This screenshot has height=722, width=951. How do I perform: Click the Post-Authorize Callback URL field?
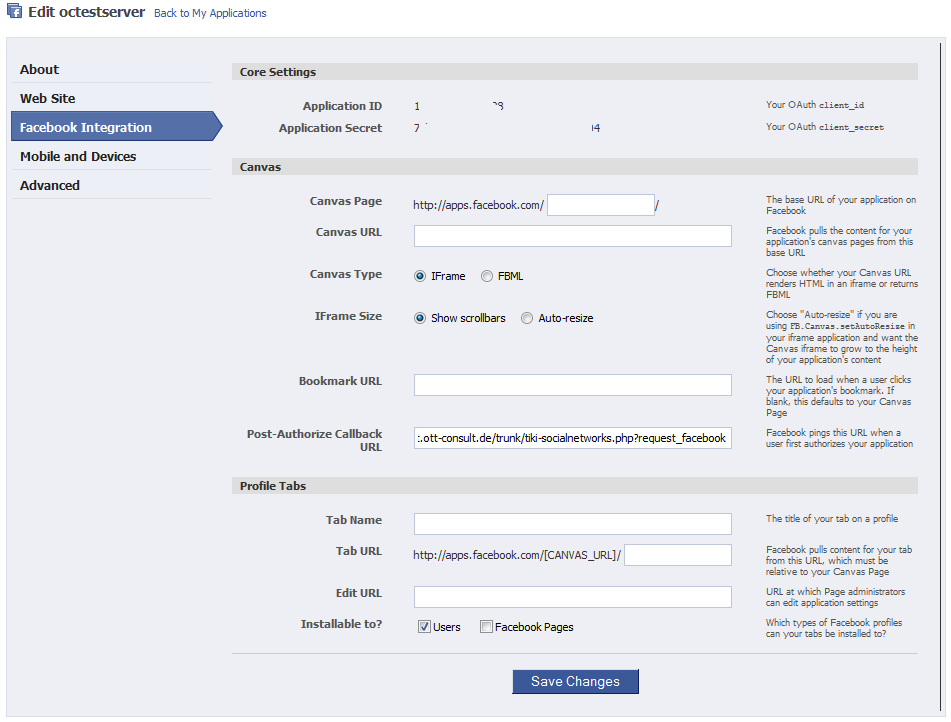click(x=572, y=438)
